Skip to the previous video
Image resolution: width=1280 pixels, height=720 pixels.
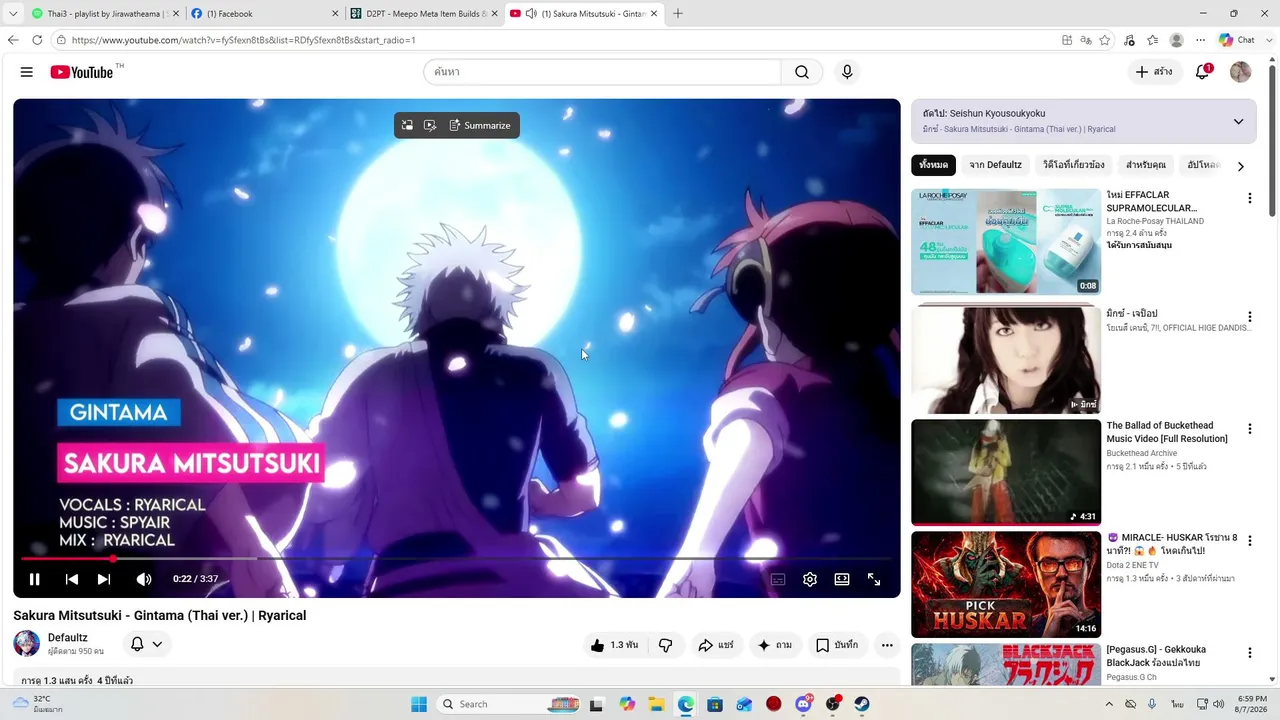point(72,579)
